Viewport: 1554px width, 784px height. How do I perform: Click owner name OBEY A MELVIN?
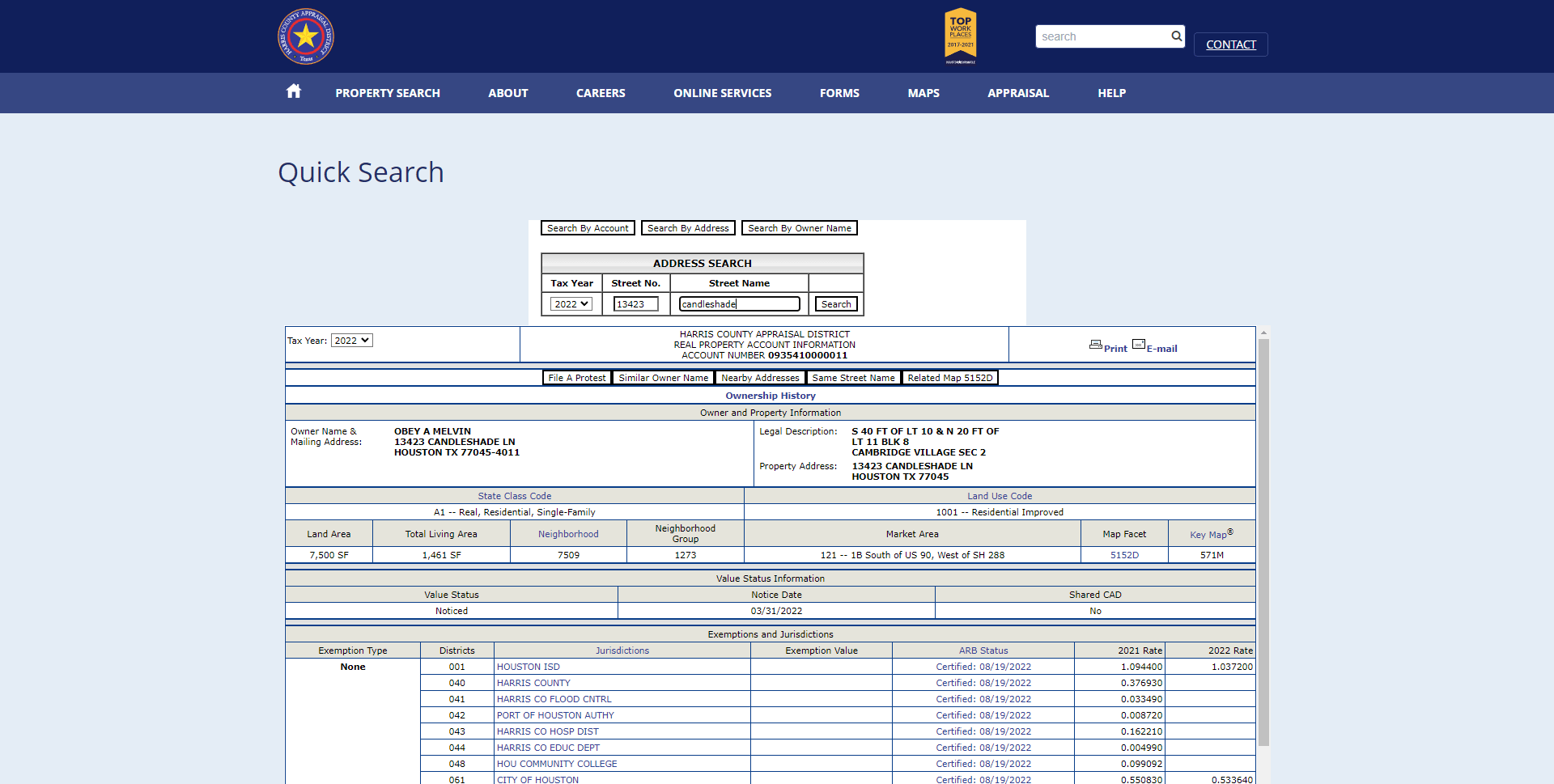tap(432, 431)
